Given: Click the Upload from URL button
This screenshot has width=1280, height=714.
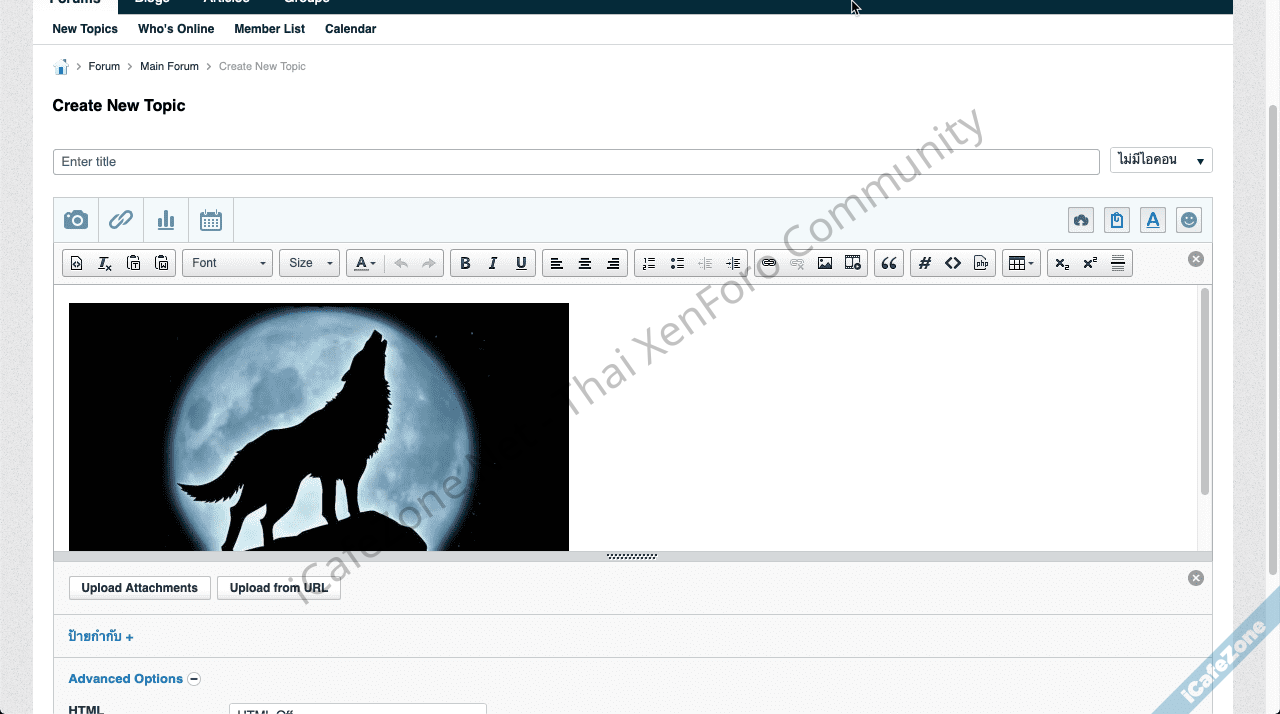Looking at the screenshot, I should pyautogui.click(x=279, y=588).
